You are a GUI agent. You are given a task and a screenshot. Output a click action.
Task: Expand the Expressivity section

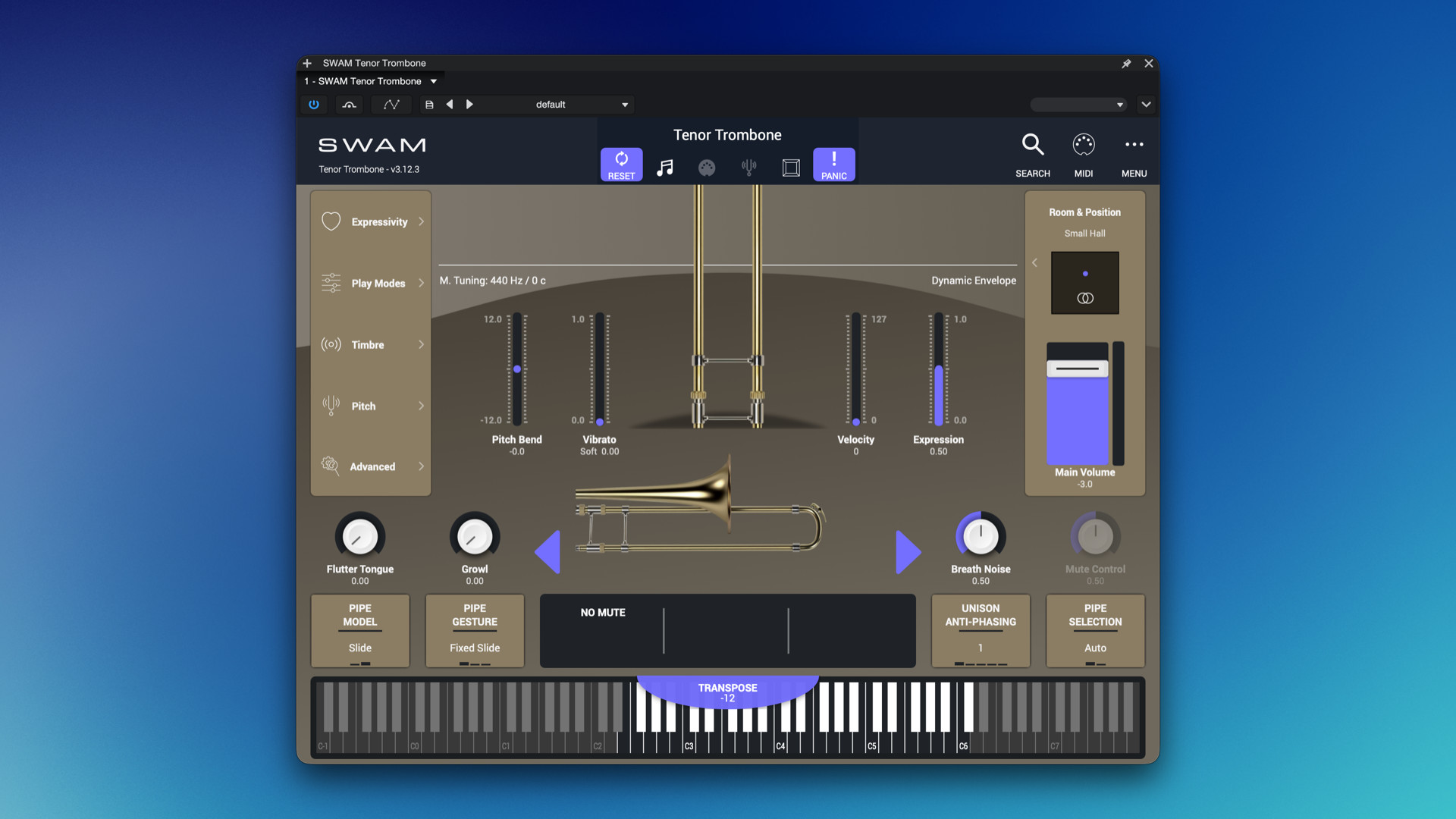tap(372, 221)
